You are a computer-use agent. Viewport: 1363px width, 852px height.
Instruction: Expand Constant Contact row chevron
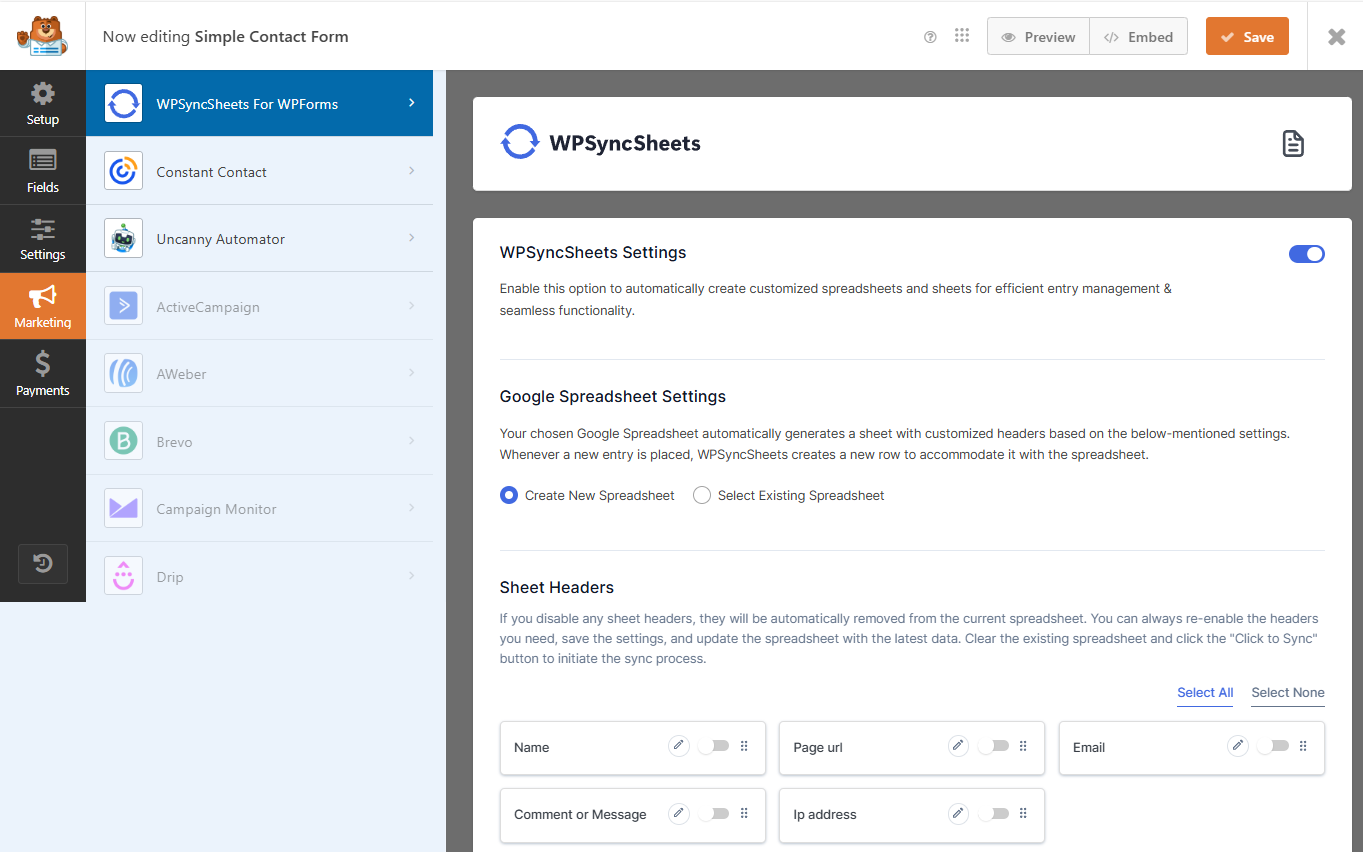pyautogui.click(x=412, y=171)
